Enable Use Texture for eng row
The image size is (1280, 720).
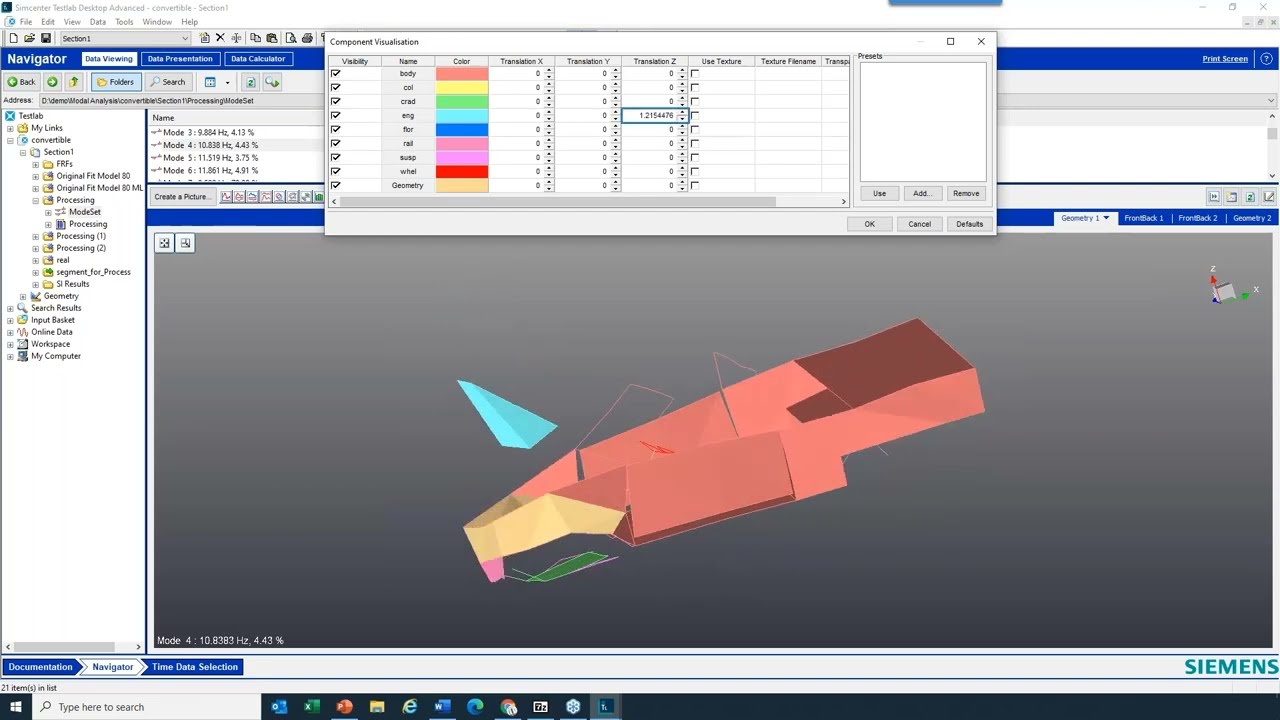pyautogui.click(x=695, y=116)
